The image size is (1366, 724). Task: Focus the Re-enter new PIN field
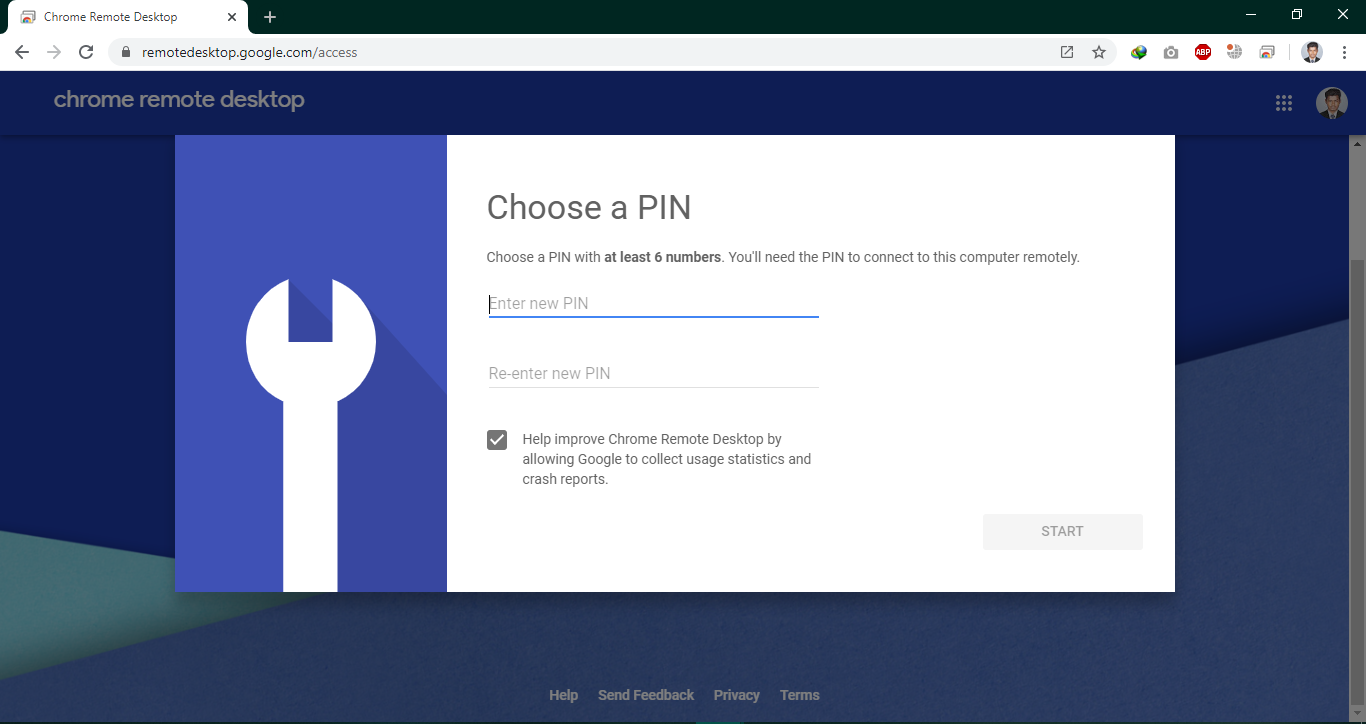click(x=653, y=373)
